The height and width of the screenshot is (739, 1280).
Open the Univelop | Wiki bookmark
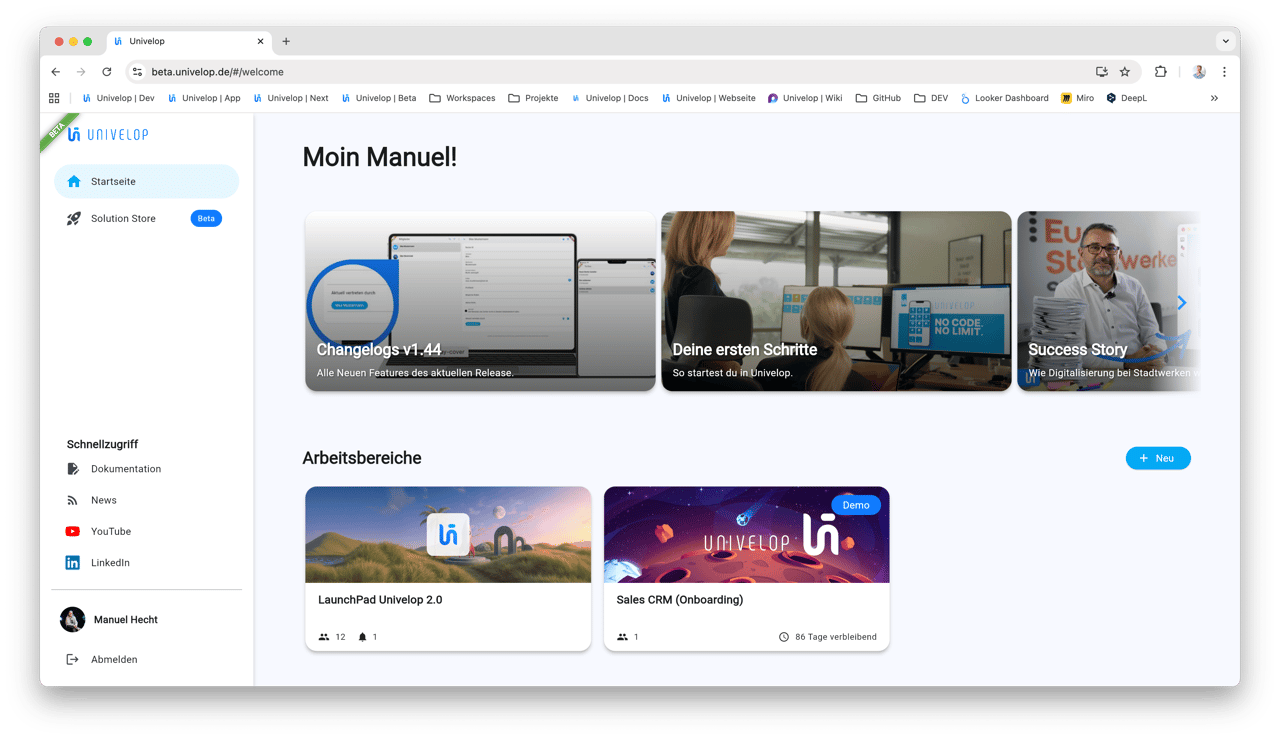(x=804, y=98)
